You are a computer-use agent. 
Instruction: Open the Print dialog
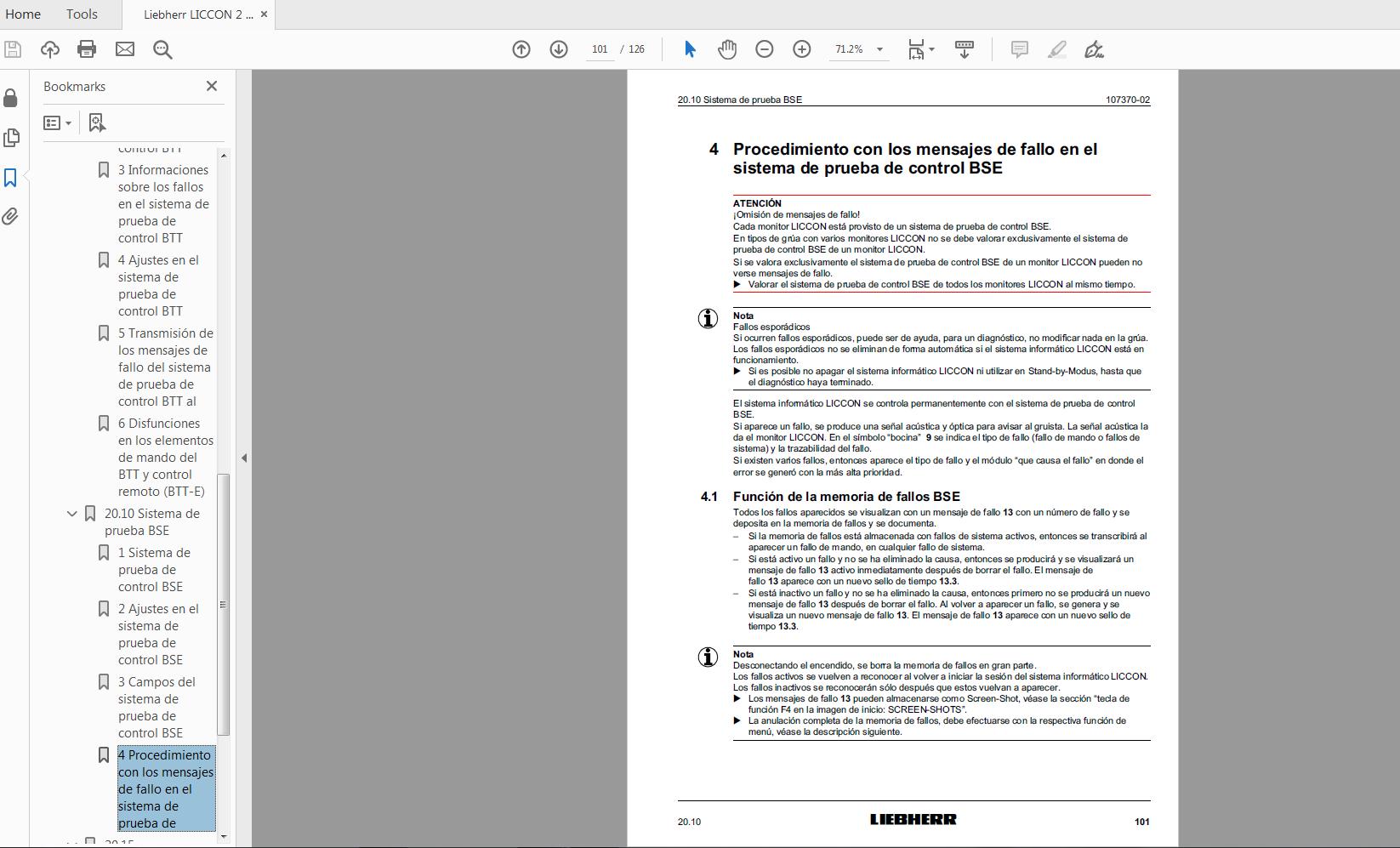86,49
